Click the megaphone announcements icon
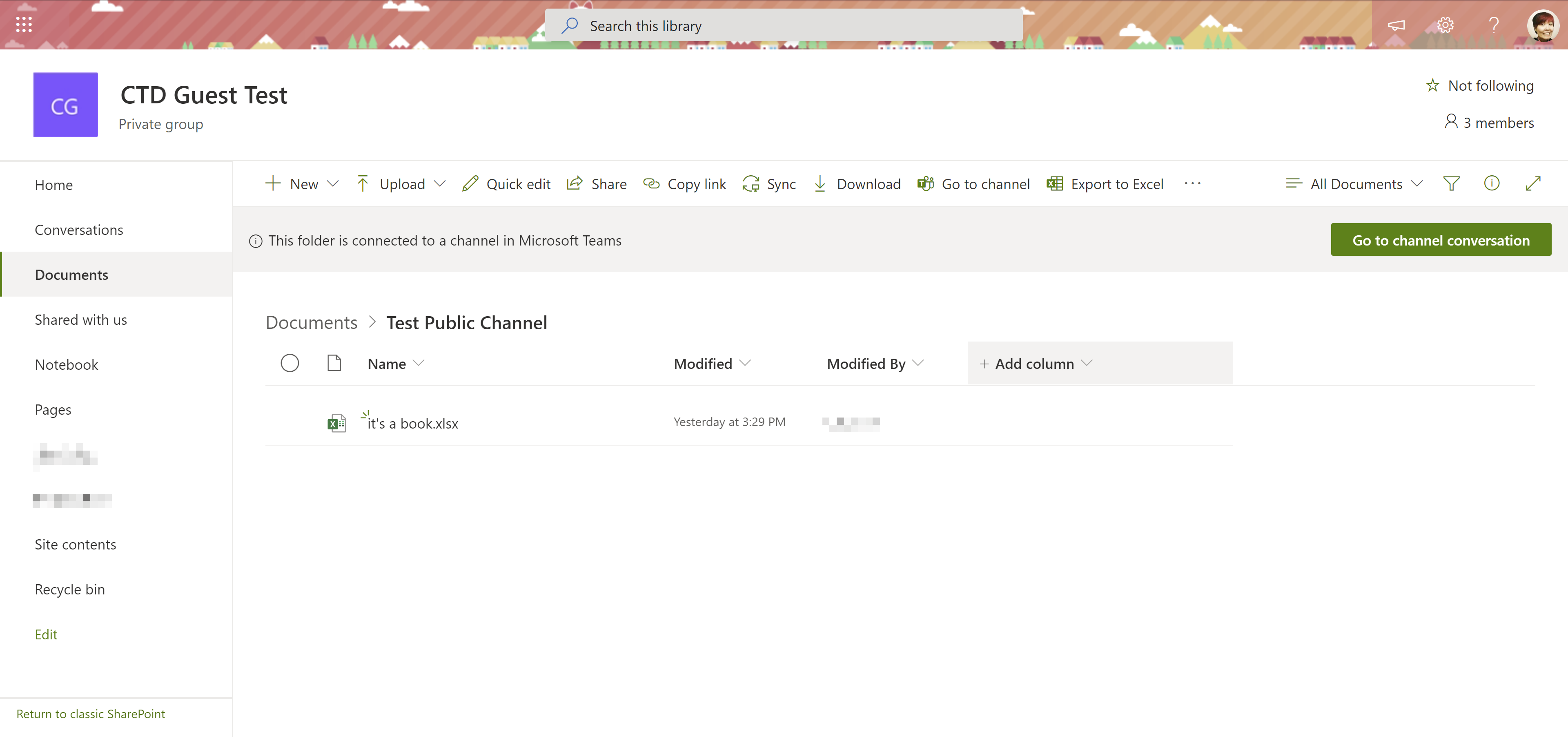The width and height of the screenshot is (1568, 737). (x=1396, y=25)
